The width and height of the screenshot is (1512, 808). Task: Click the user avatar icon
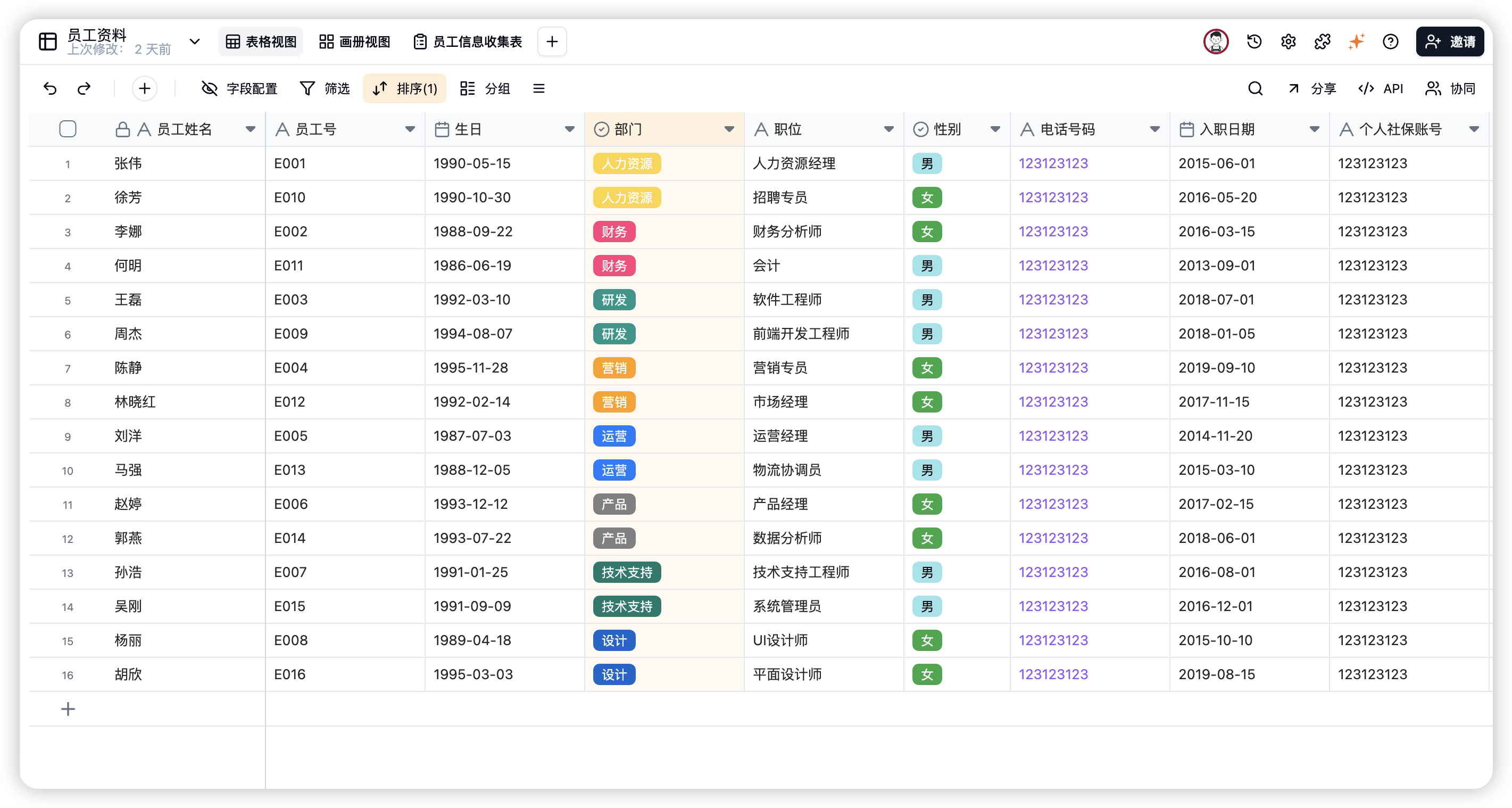tap(1216, 42)
